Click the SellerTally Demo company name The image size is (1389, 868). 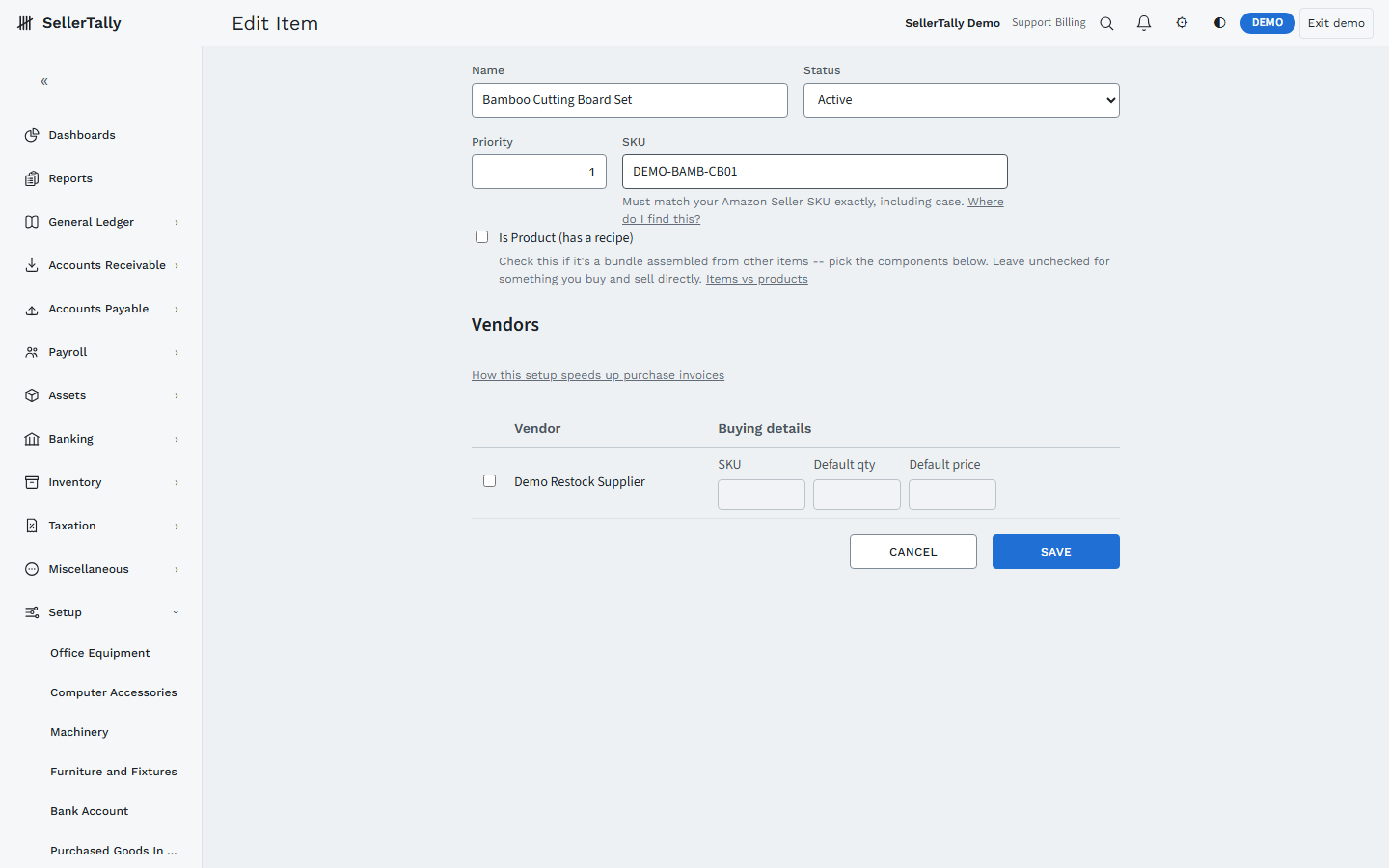point(952,23)
